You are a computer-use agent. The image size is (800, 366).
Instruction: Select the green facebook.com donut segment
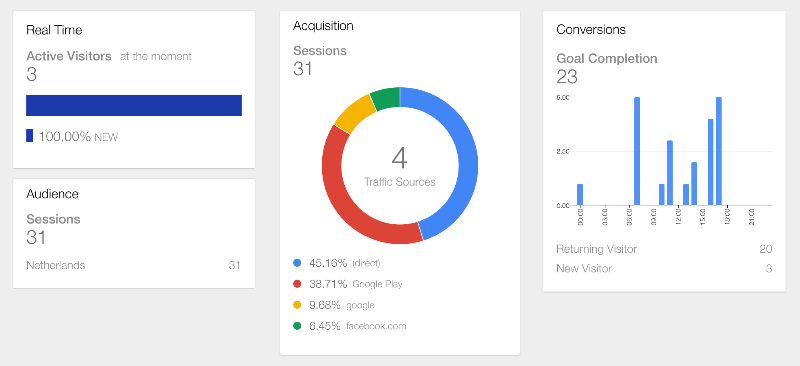point(386,98)
